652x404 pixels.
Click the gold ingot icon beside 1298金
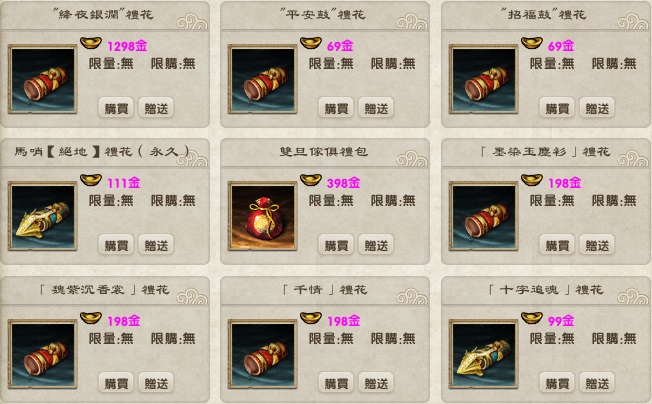tap(91, 43)
